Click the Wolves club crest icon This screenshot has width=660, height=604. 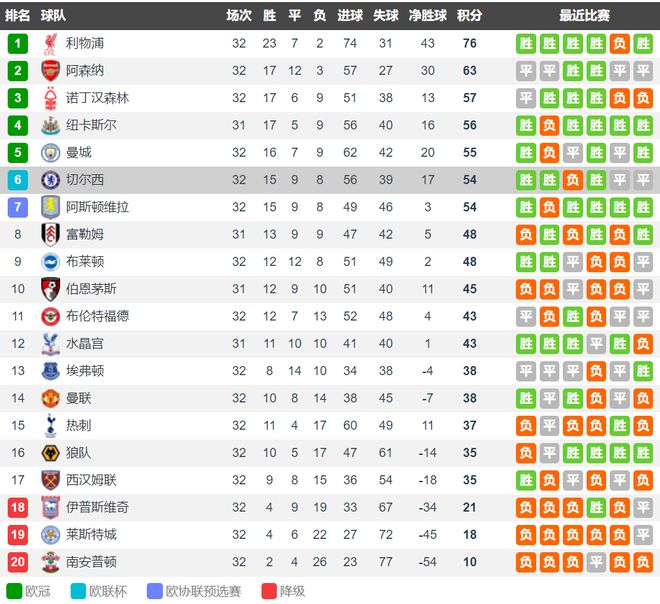pos(50,452)
